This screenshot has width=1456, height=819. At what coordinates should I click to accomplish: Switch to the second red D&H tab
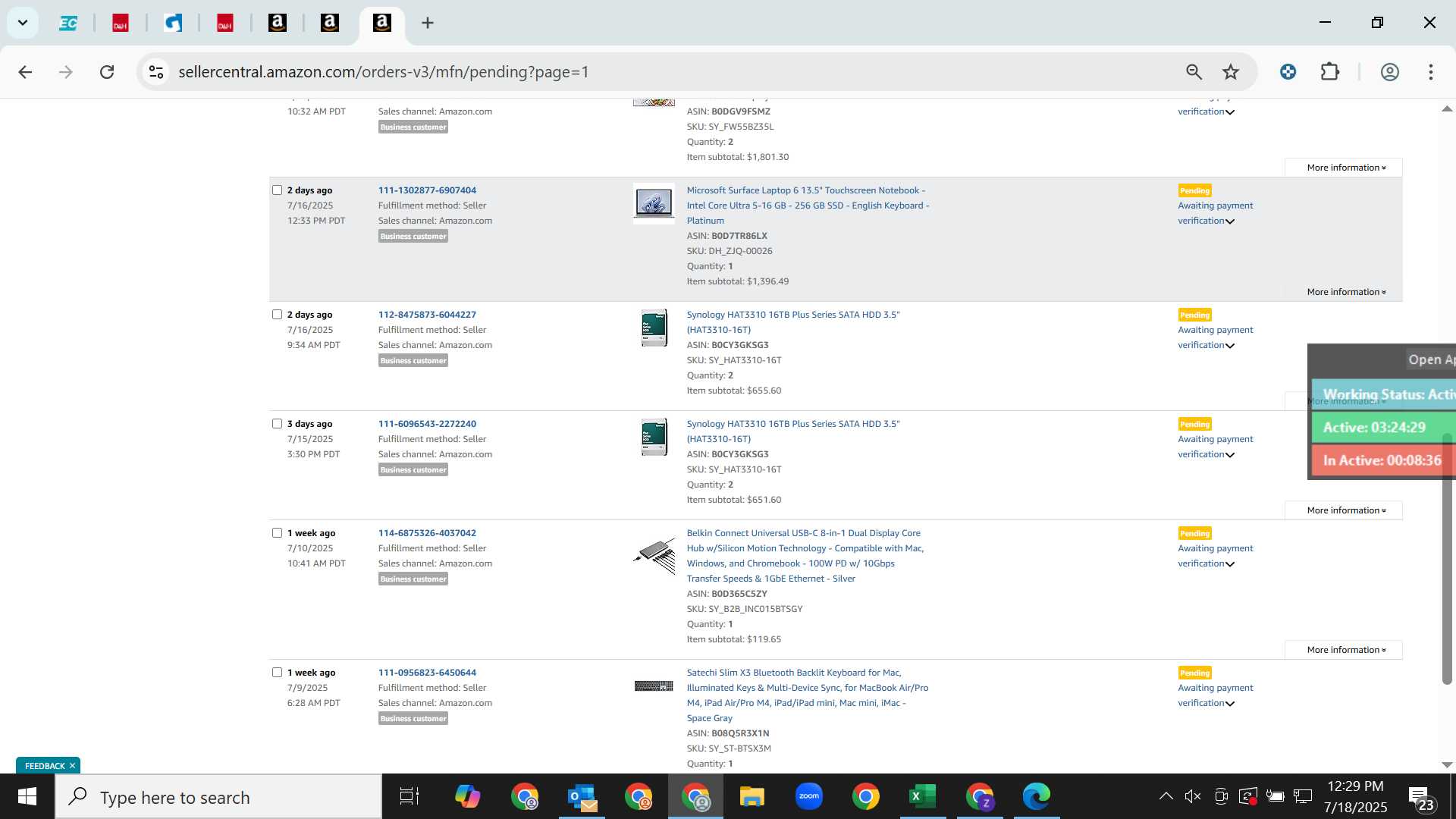point(225,24)
